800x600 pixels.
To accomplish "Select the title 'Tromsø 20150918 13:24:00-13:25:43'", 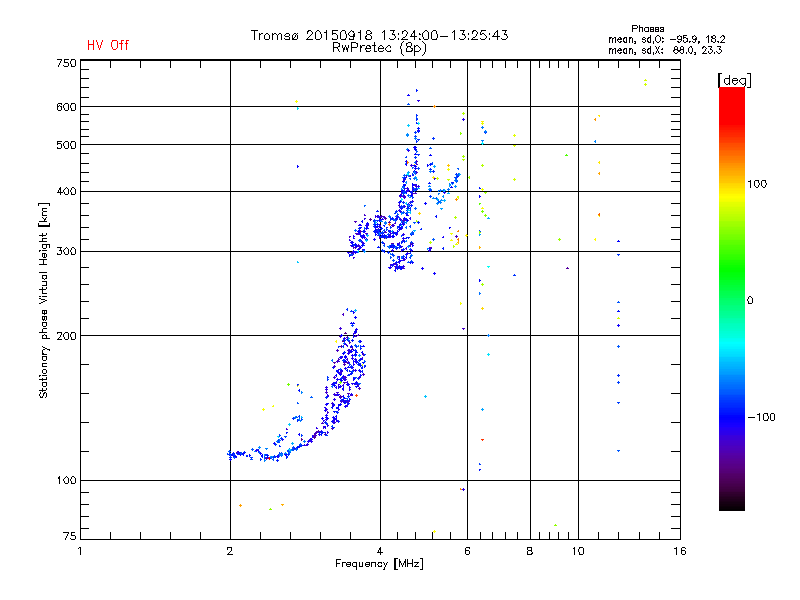I will pos(379,35).
